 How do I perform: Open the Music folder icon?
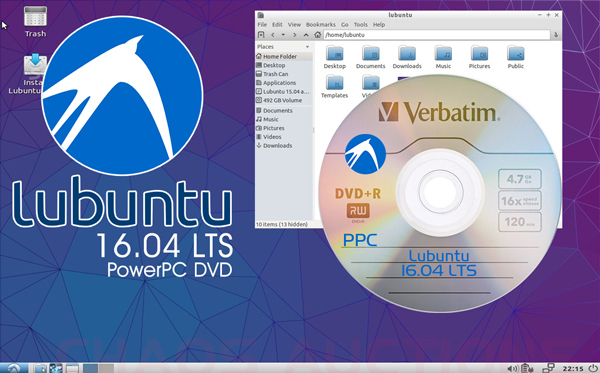(443, 57)
